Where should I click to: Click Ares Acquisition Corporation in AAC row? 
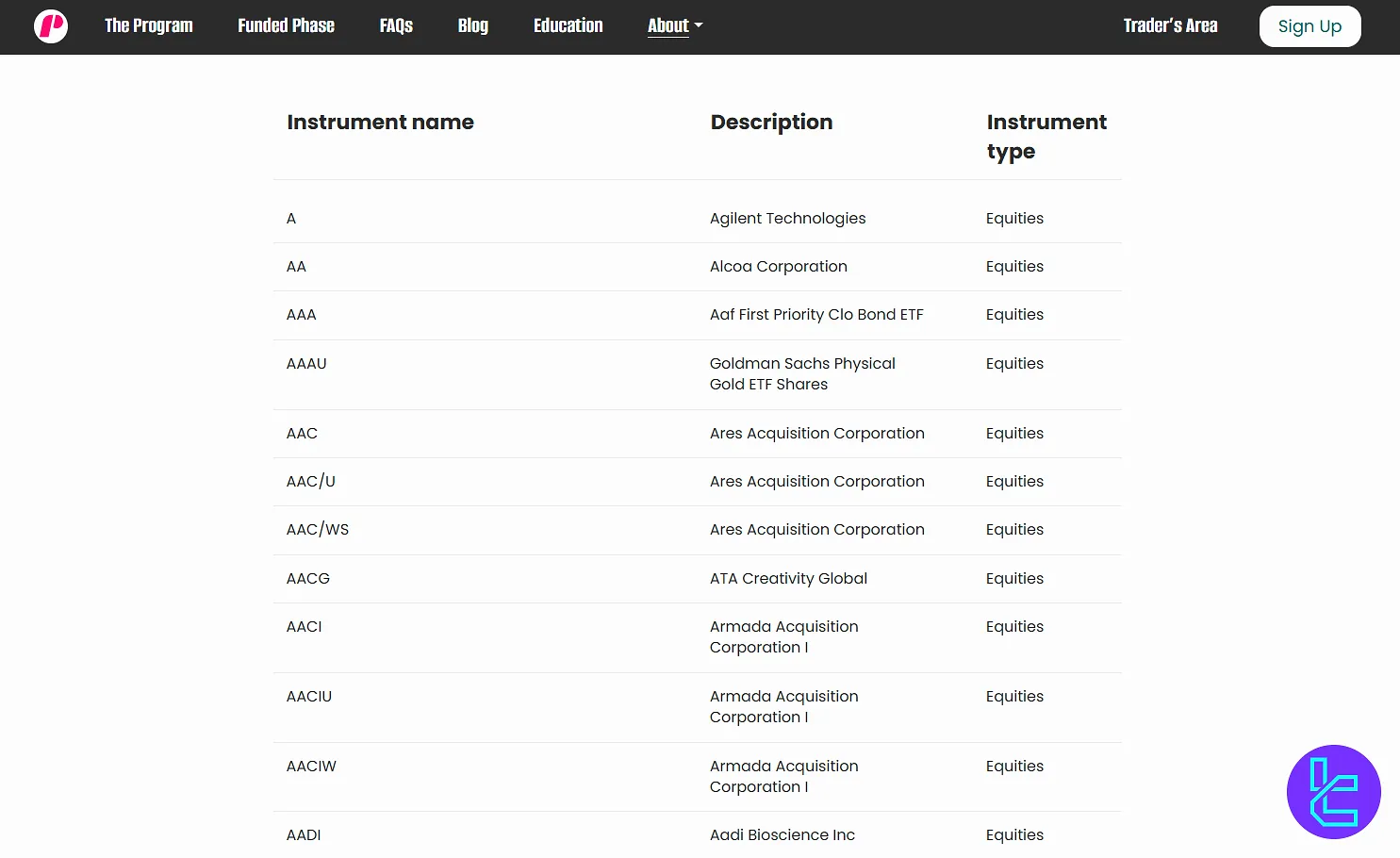tap(816, 434)
